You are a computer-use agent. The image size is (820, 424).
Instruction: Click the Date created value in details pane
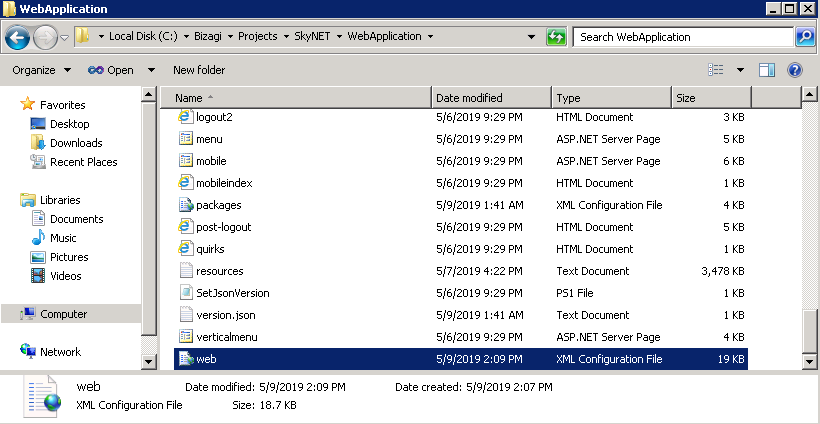click(x=507, y=387)
